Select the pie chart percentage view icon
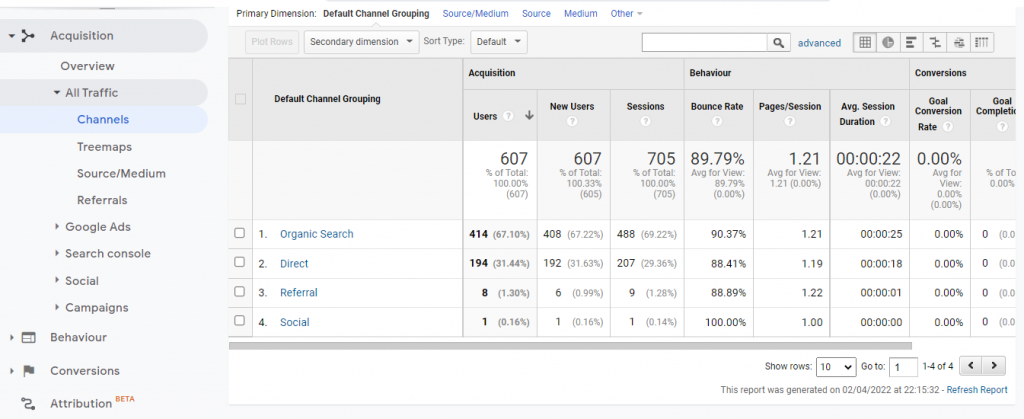Screen dimensions: 1024x419 pyautogui.click(x=887, y=42)
